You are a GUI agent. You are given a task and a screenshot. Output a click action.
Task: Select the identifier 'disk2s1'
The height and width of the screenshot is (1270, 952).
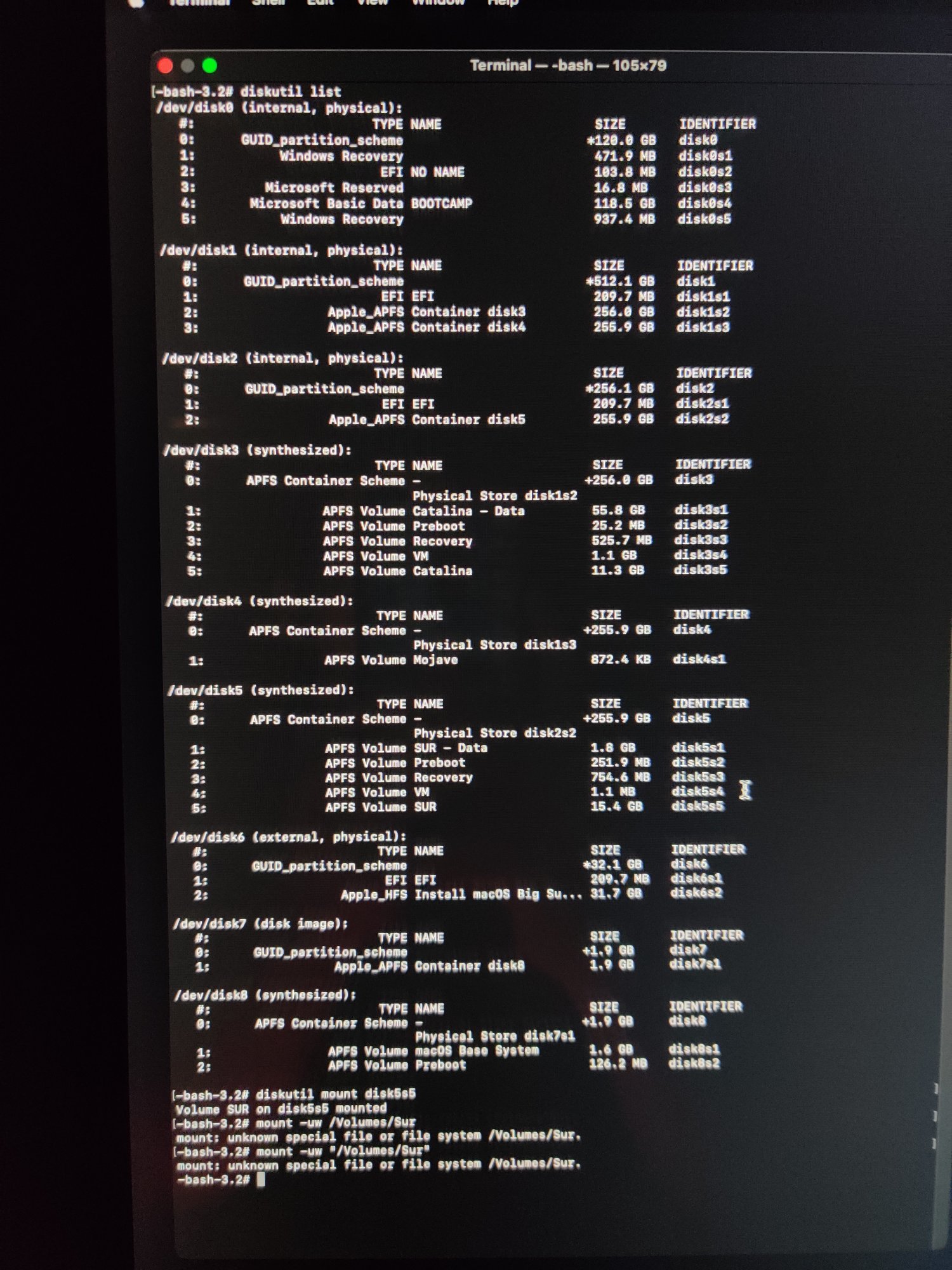coord(703,403)
